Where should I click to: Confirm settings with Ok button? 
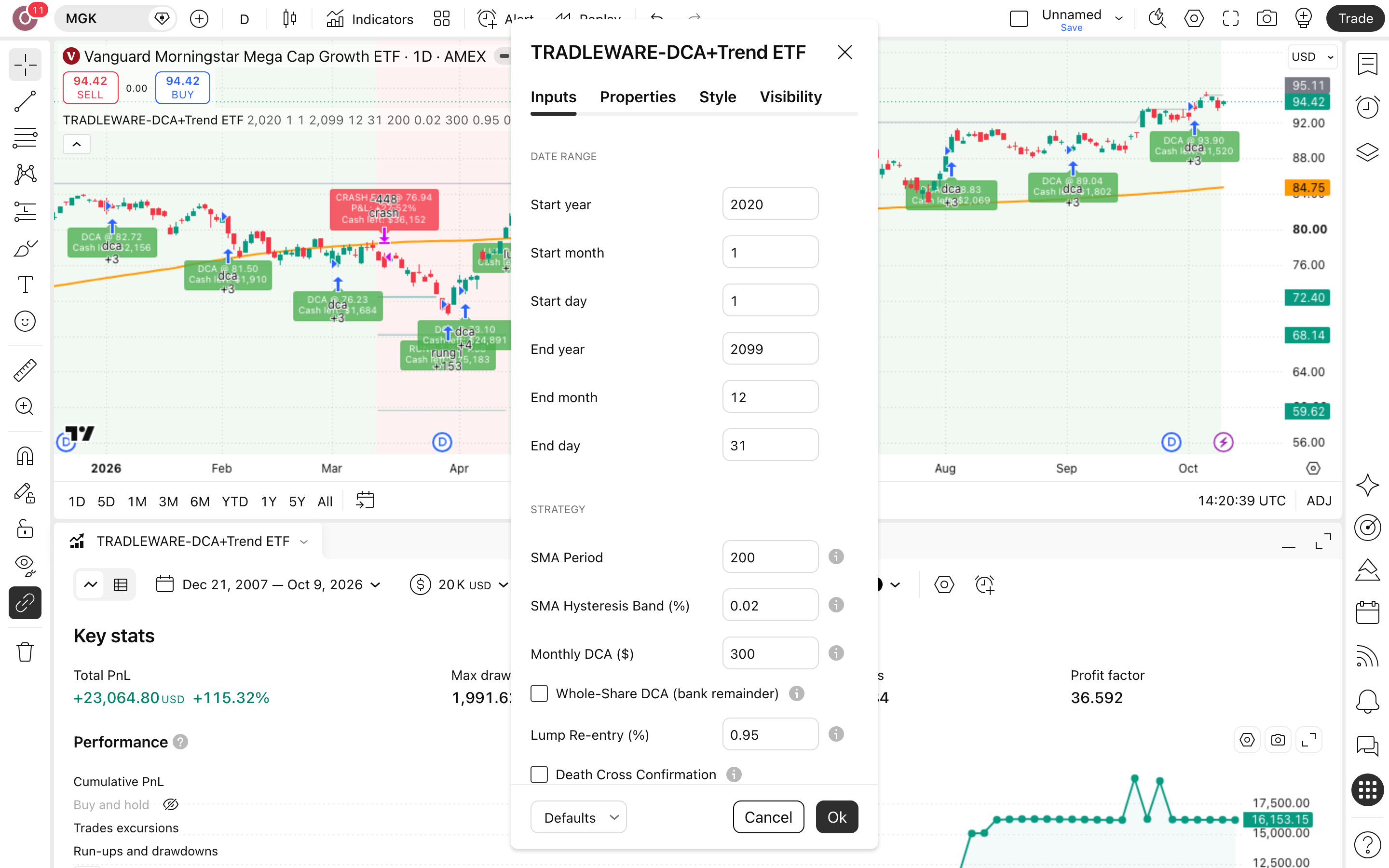pos(836,817)
